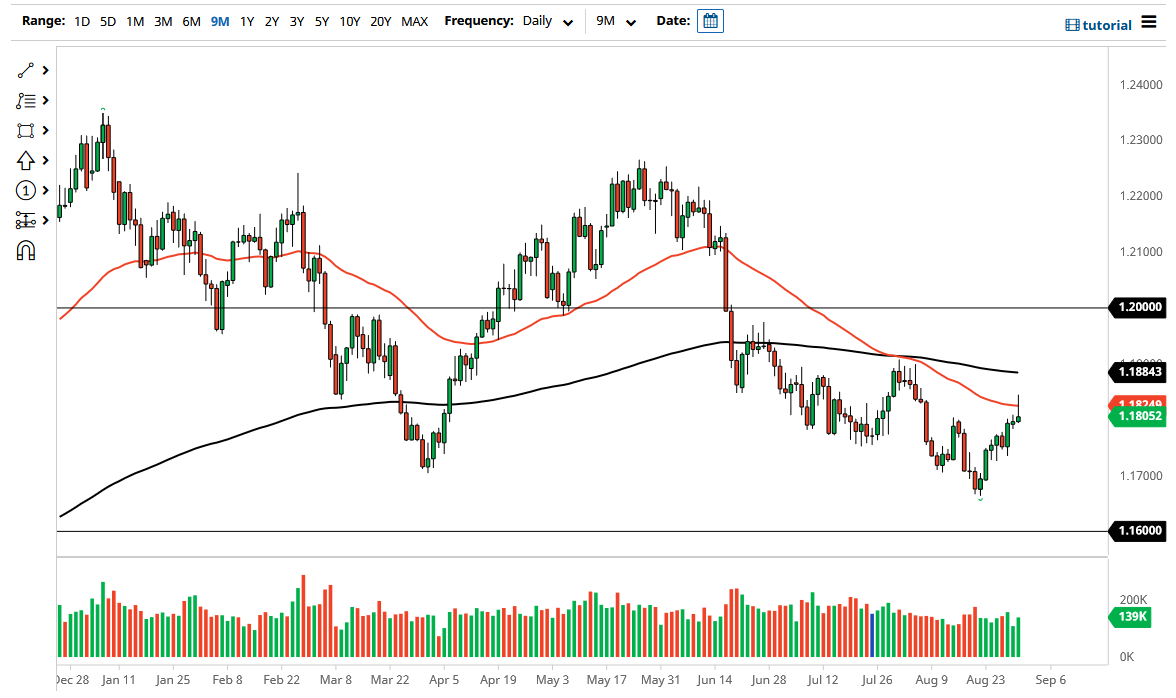The image size is (1176, 698).
Task: Choose the 3M range option
Action: click(163, 21)
